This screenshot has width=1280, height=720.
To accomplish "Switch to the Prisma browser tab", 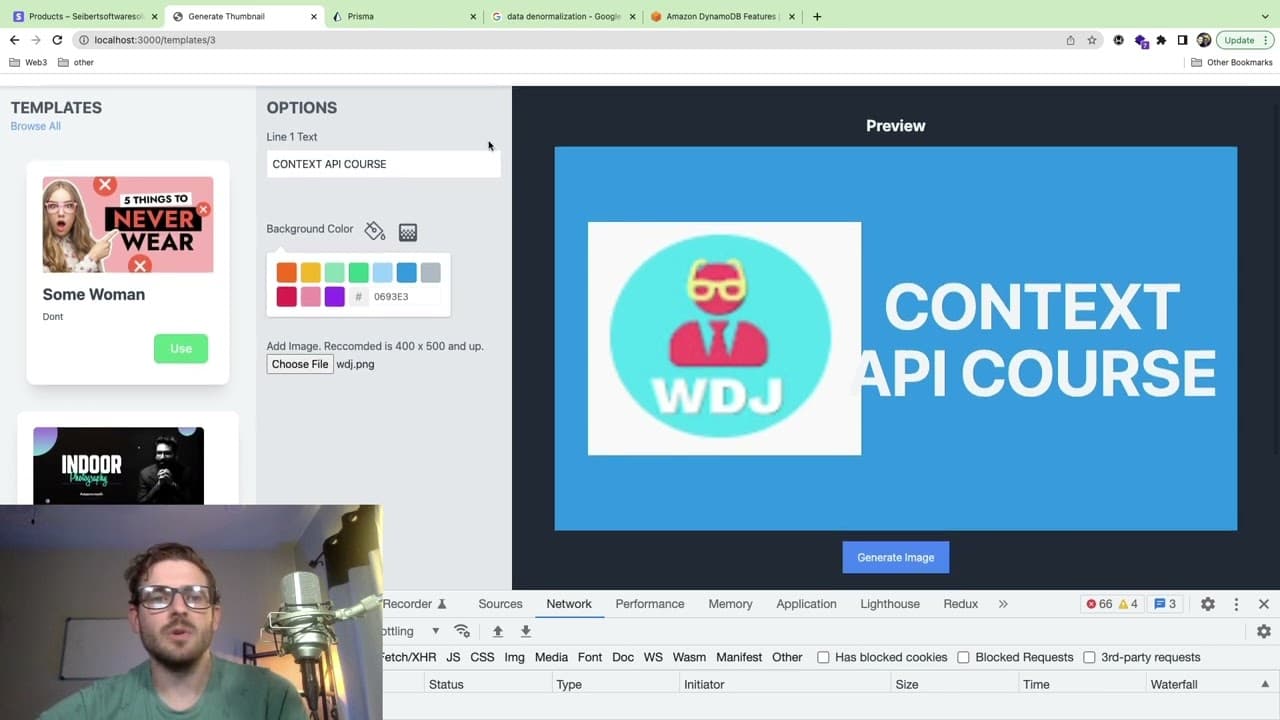I will tap(402, 17).
